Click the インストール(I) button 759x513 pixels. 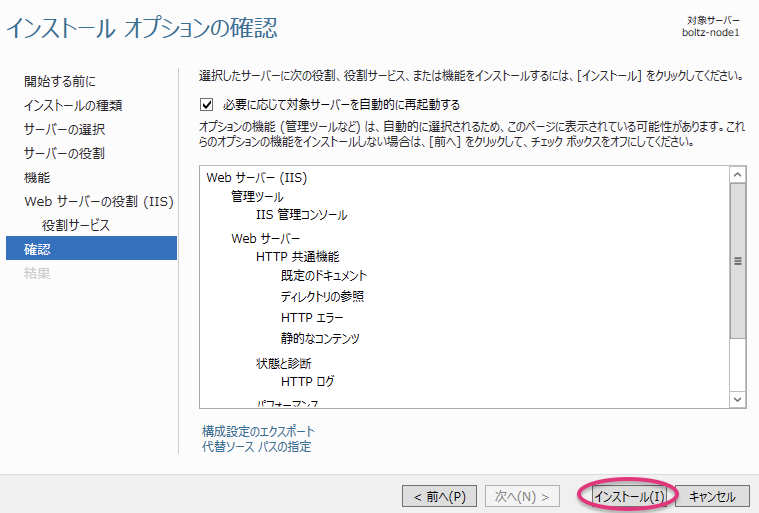click(x=629, y=497)
